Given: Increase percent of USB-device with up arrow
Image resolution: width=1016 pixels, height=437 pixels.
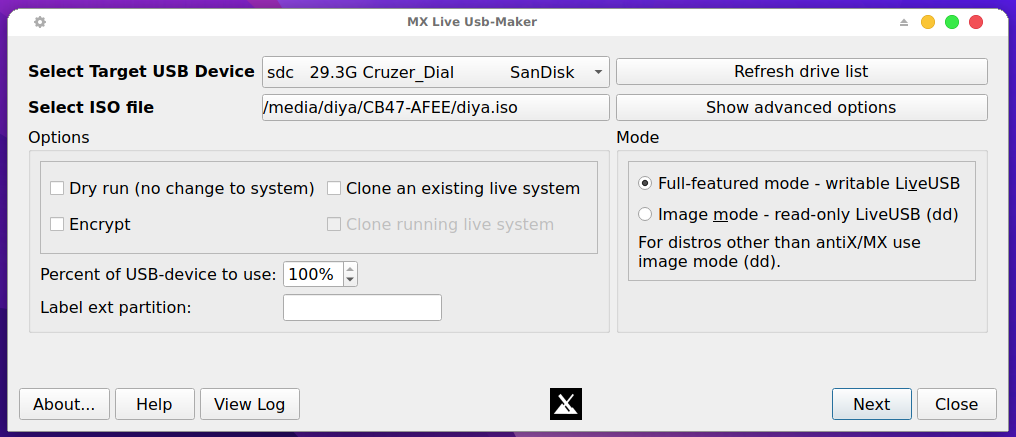Looking at the screenshot, I should pyautogui.click(x=350, y=269).
